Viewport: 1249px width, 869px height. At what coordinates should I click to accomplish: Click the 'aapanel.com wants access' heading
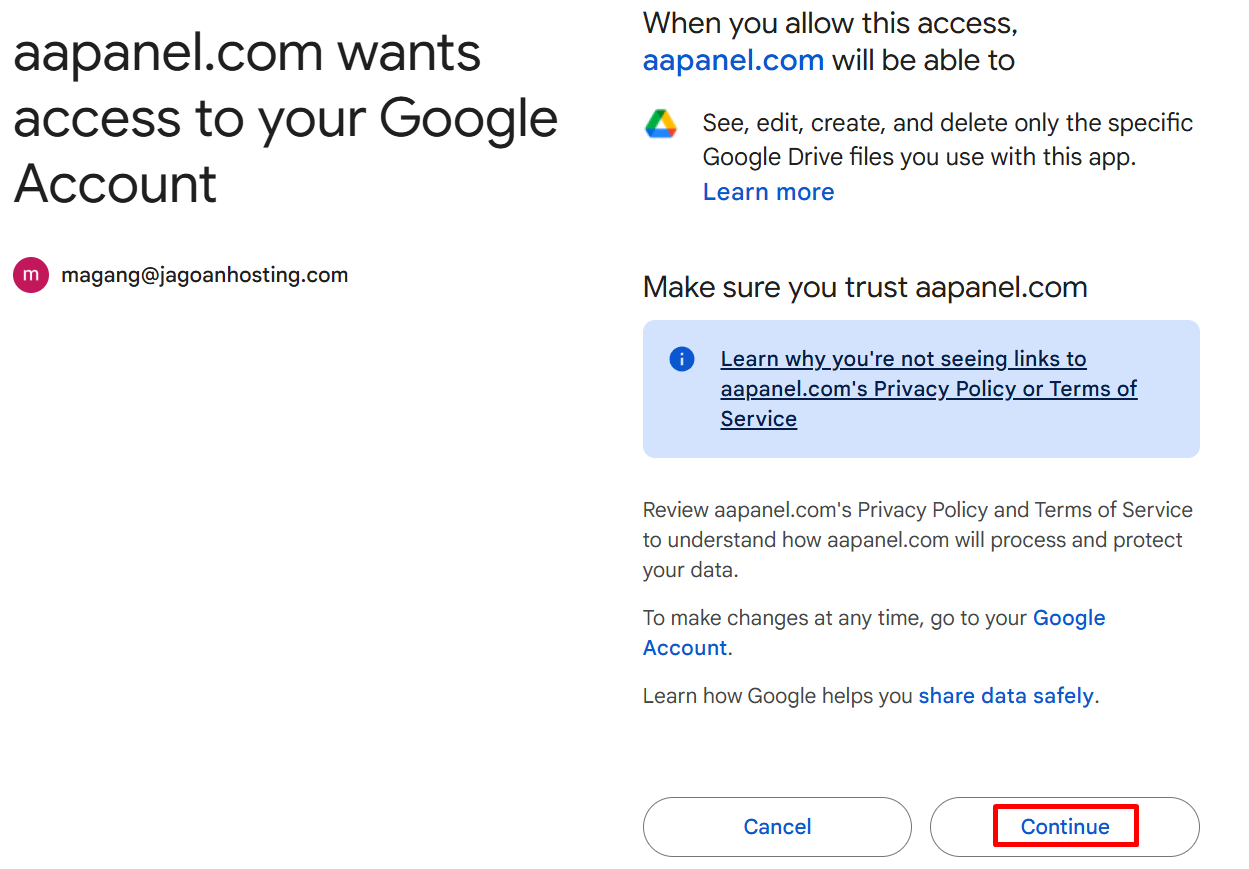click(x=285, y=118)
